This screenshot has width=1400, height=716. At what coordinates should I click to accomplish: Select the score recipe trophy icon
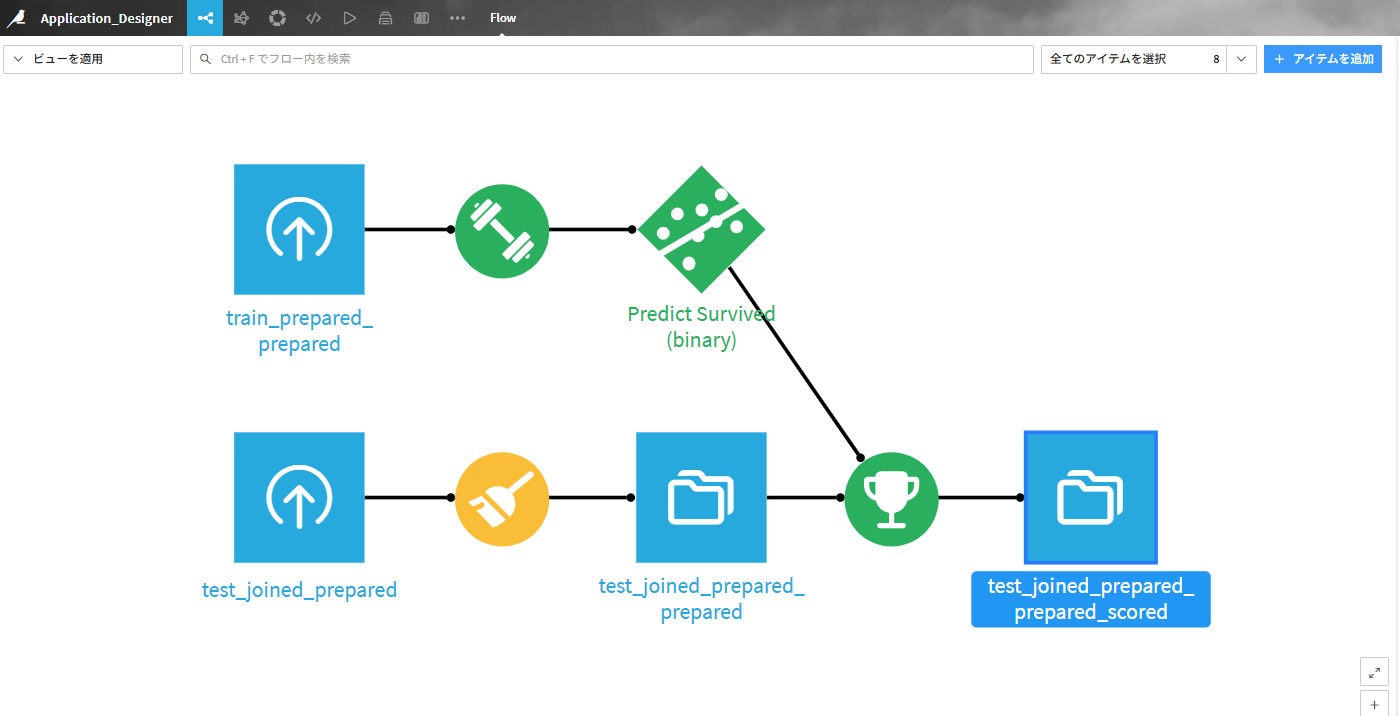point(891,498)
